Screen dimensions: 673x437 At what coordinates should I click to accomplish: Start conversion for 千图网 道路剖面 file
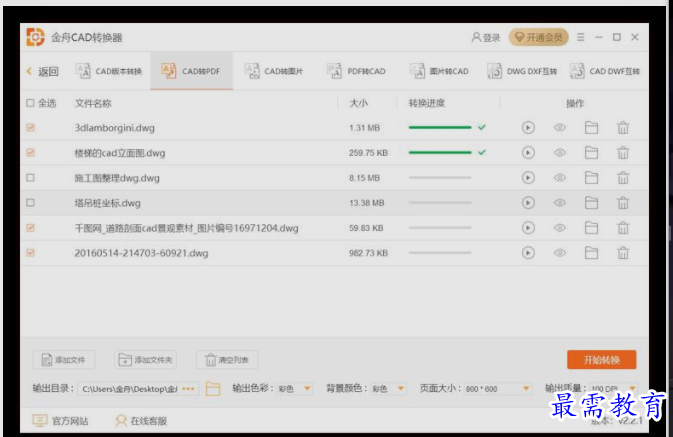click(528, 228)
